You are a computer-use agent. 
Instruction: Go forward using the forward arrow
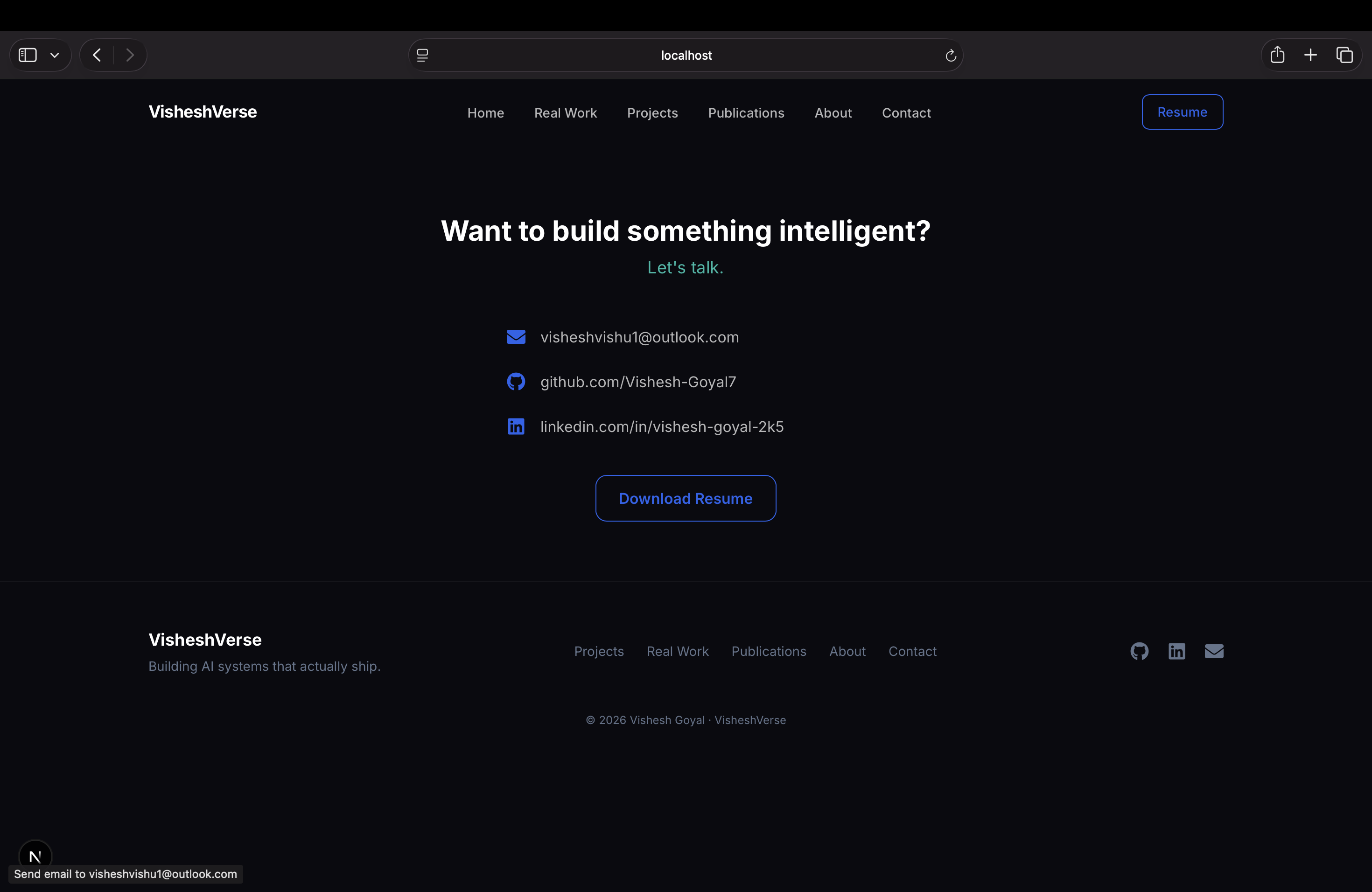(130, 56)
